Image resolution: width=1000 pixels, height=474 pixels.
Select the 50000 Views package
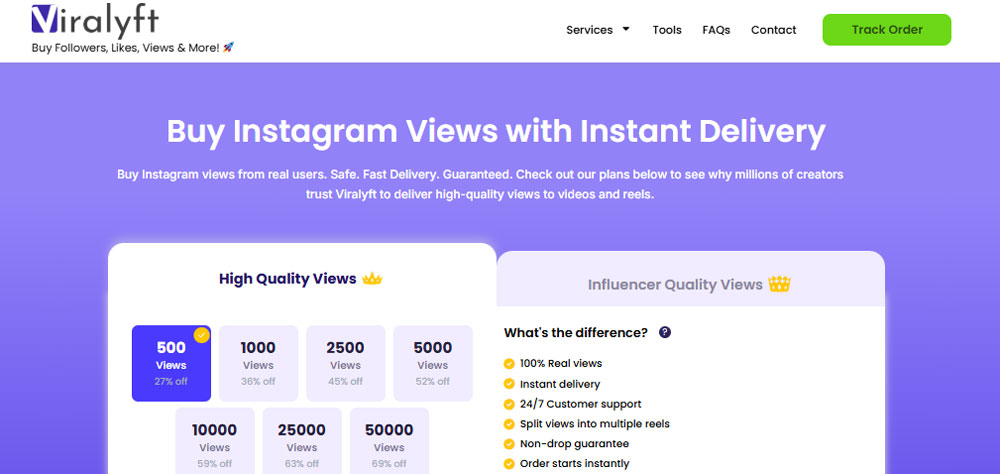point(389,441)
